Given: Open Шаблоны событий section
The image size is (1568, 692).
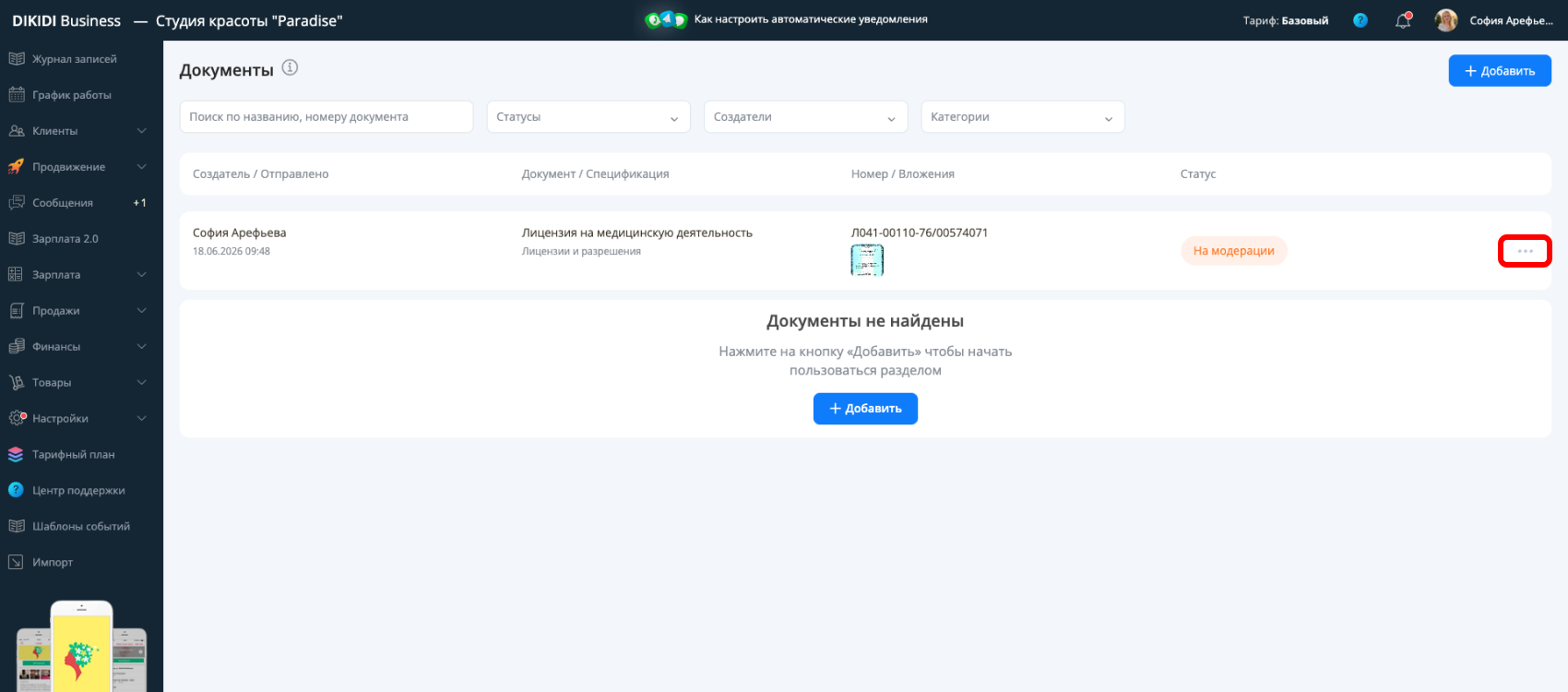Looking at the screenshot, I should (81, 527).
